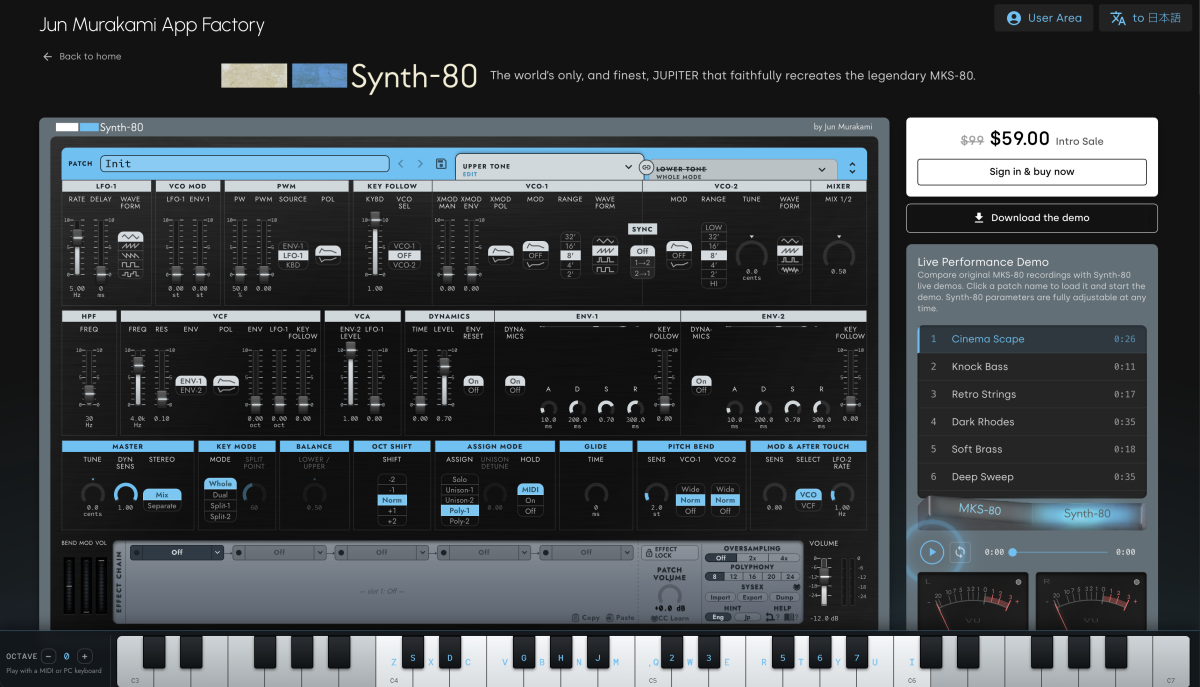The width and height of the screenshot is (1200, 687).
Task: Select next patch with right arrow
Action: (419, 163)
